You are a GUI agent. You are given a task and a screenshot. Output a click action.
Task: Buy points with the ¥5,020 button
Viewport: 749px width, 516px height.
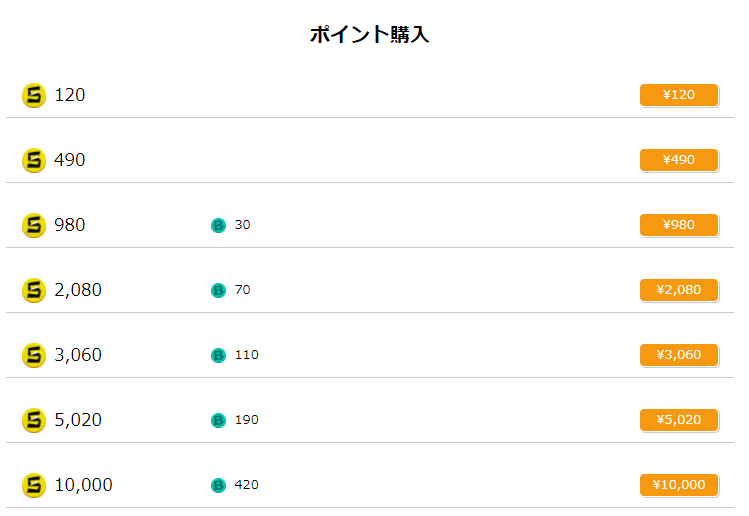coord(679,420)
